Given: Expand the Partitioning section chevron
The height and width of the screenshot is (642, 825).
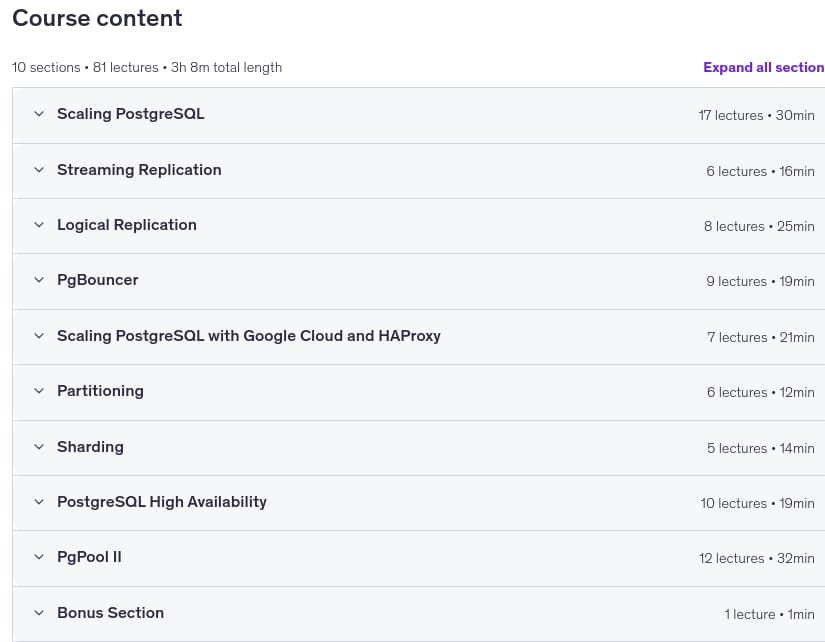Looking at the screenshot, I should [x=39, y=390].
